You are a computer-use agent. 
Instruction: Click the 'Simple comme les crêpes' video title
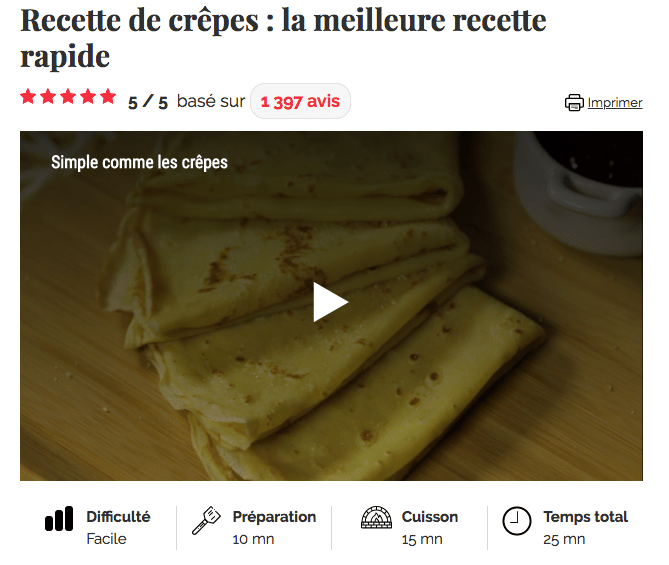140,162
